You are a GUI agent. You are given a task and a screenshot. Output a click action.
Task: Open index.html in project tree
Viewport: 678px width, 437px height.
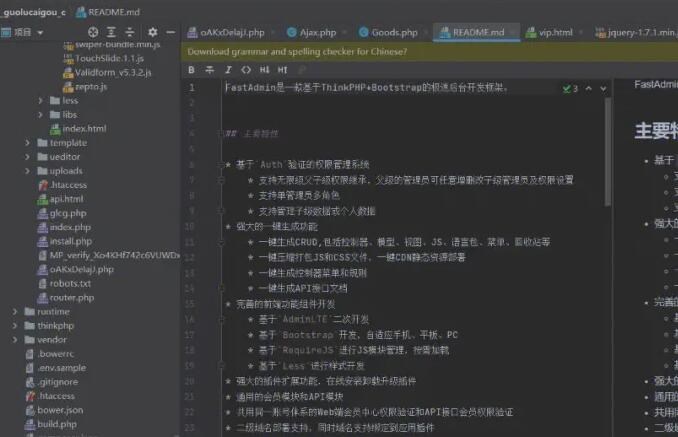(78, 129)
